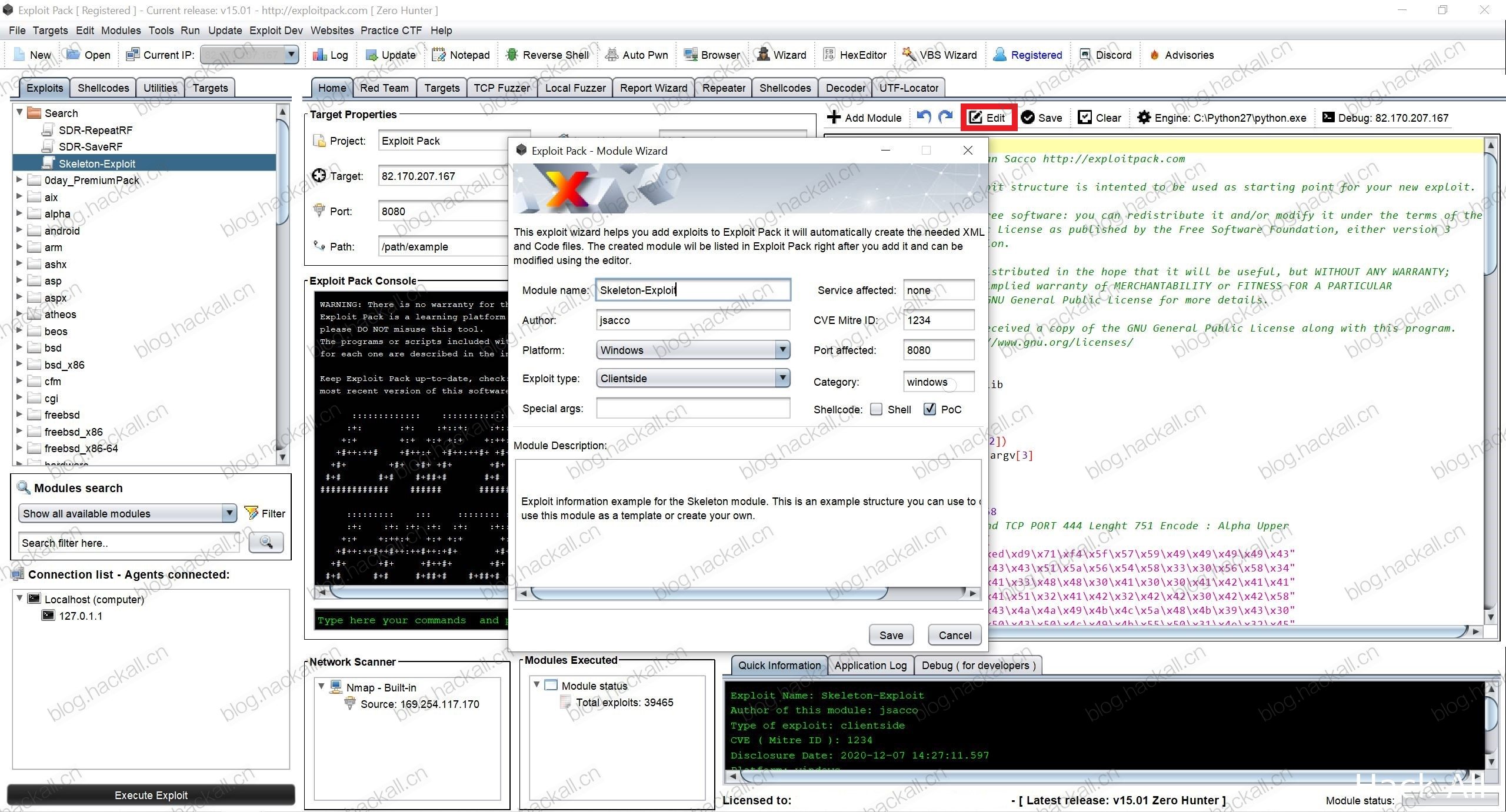The image size is (1506, 812).
Task: Open the Decoder tab
Action: (x=845, y=88)
